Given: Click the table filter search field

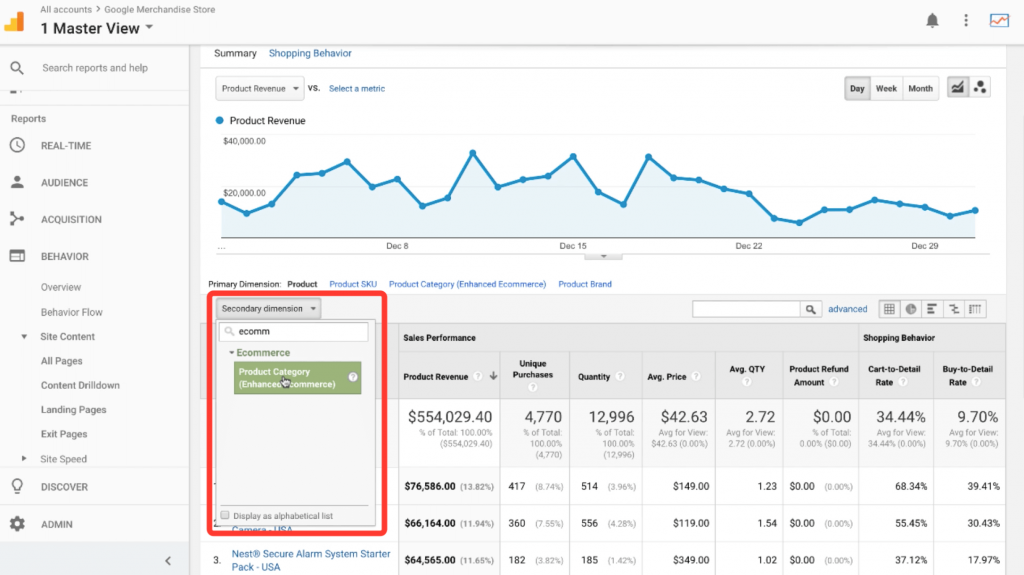Looking at the screenshot, I should (746, 309).
